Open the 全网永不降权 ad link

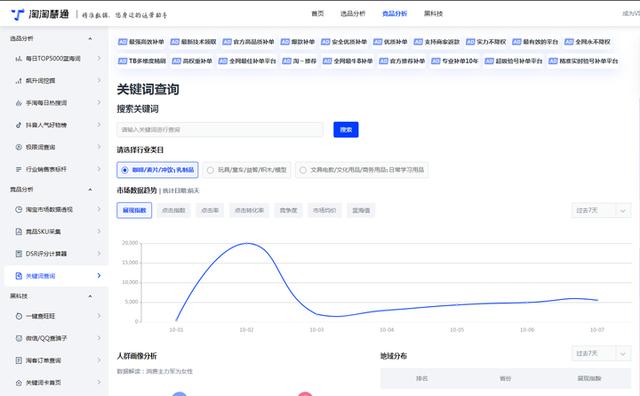tap(588, 42)
